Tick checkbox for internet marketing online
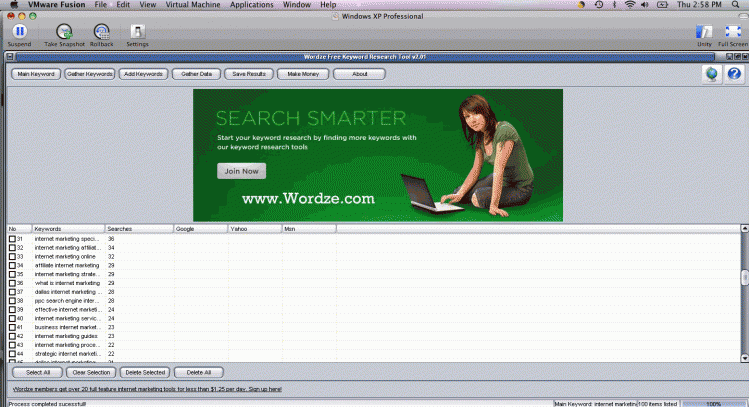 (x=12, y=257)
